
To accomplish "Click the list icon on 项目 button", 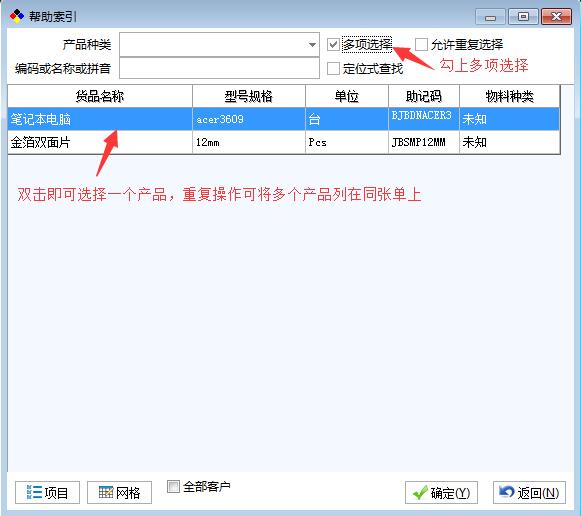I will point(34,493).
